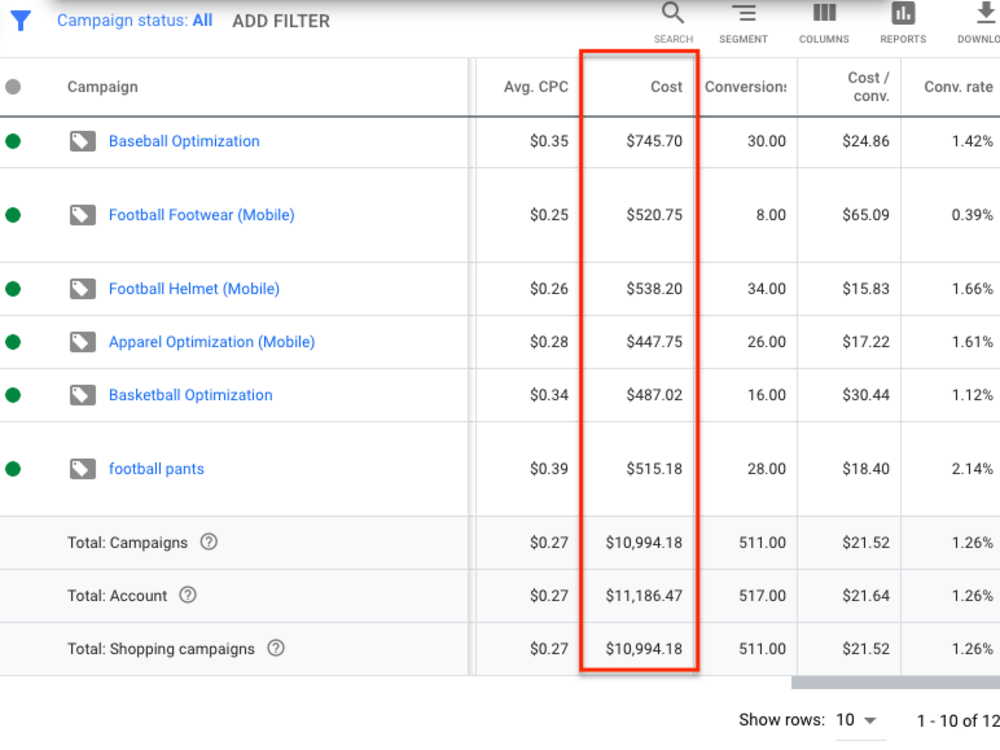Click the horizontal table scrollbar
Screen dimensions: 1000x750
pos(895,683)
